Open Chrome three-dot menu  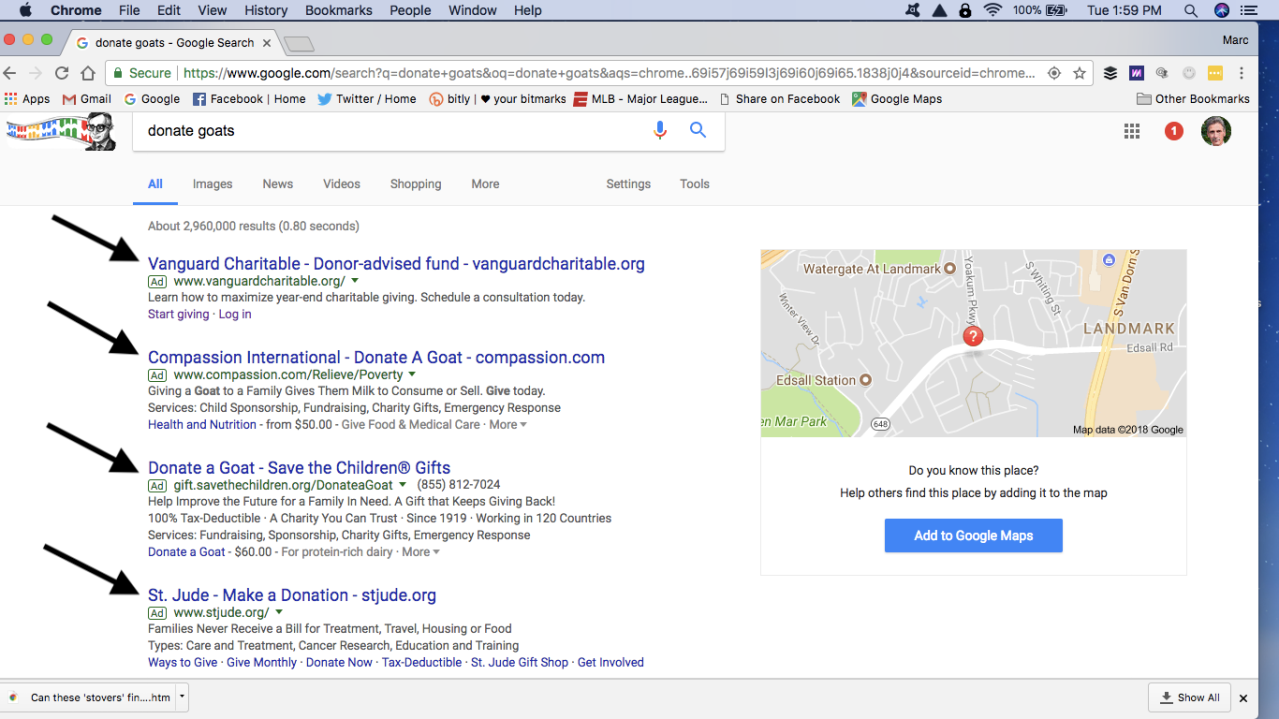(x=1241, y=73)
